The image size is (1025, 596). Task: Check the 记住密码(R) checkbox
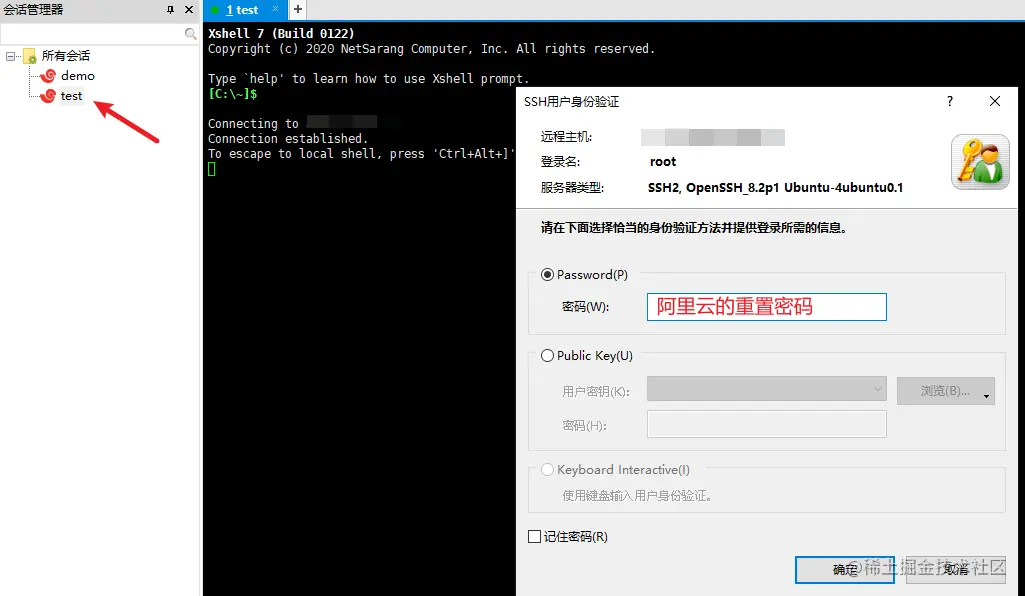pyautogui.click(x=534, y=537)
